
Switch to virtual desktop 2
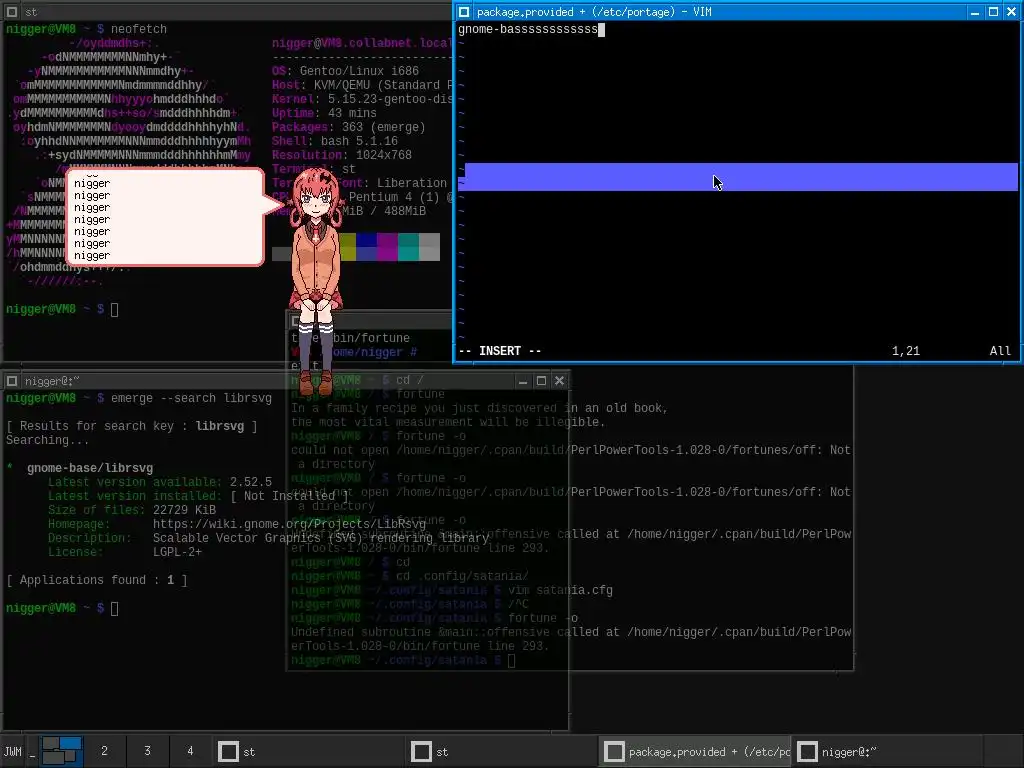(104, 751)
